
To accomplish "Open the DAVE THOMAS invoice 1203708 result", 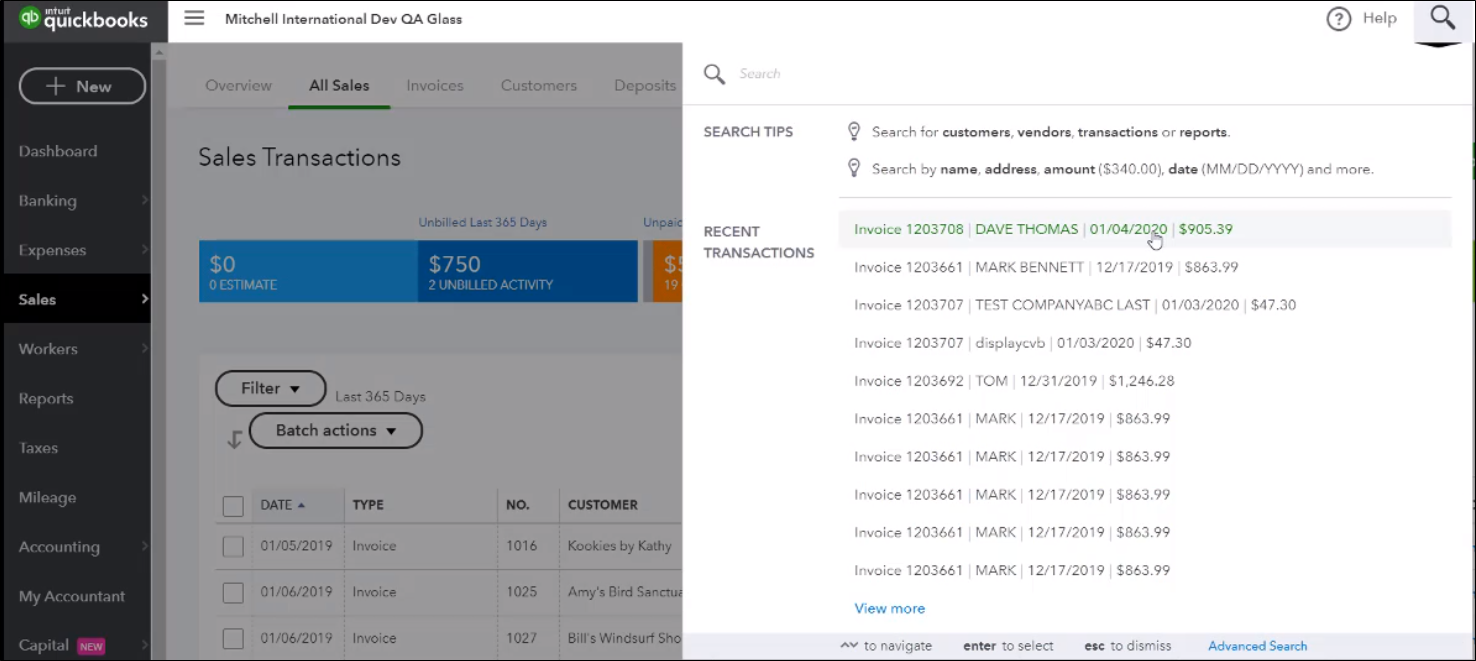I will 1144,229.
